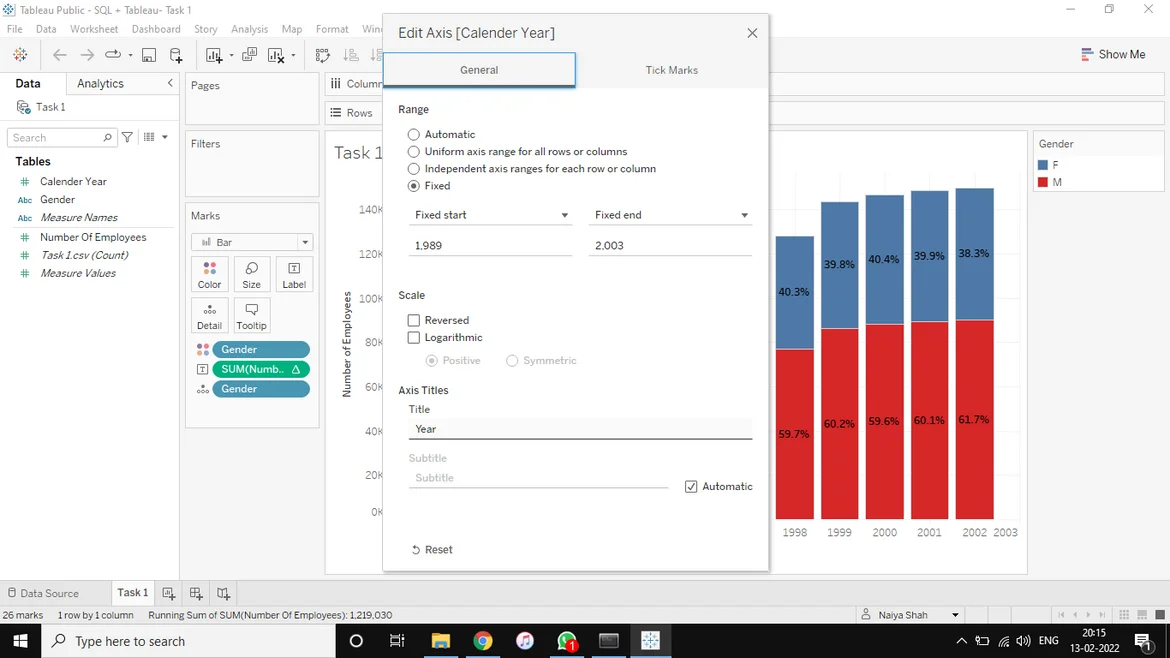Viewport: 1170px width, 658px height.
Task: Click the Swap Rows and Columns icon
Action: coord(323,55)
